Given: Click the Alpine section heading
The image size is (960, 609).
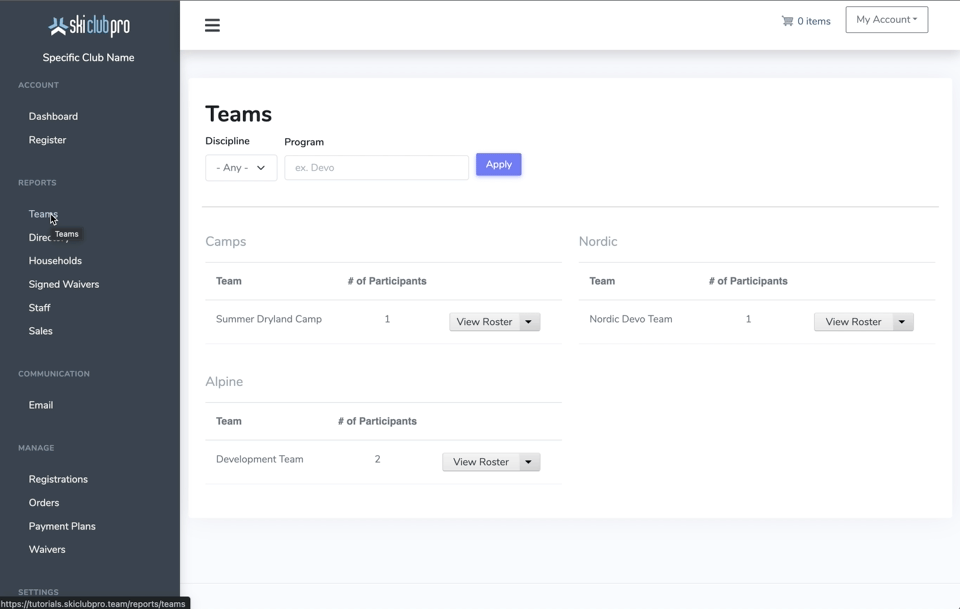Looking at the screenshot, I should point(224,382).
